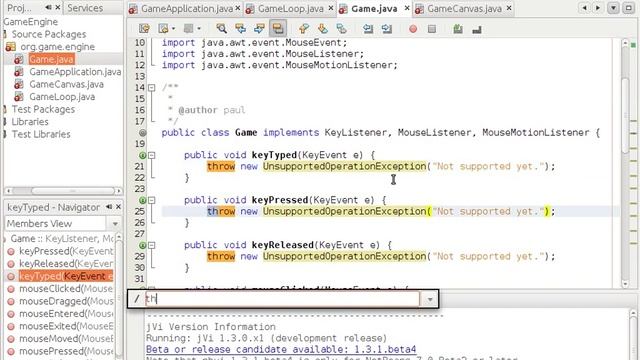Select mouseClicked method in Navigator

(x=66, y=289)
